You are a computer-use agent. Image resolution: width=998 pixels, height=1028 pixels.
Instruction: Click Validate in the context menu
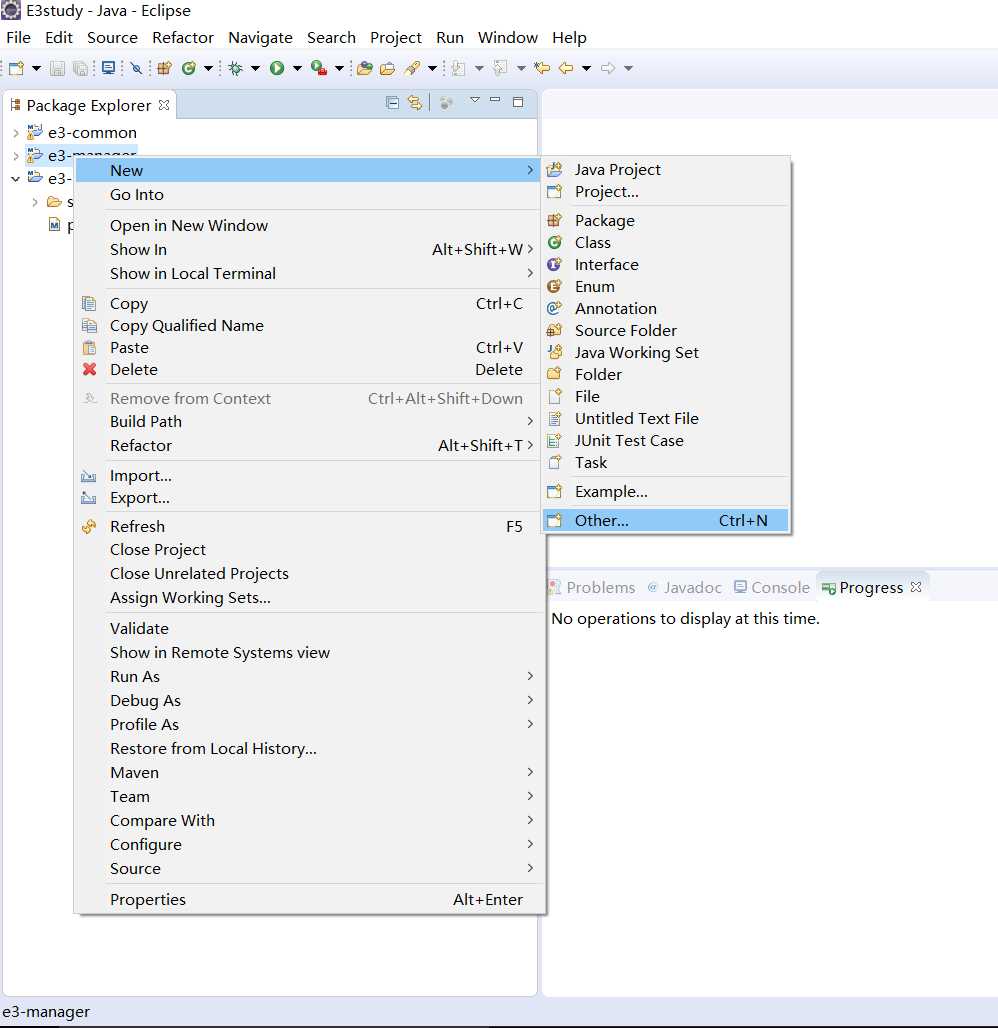point(309,628)
